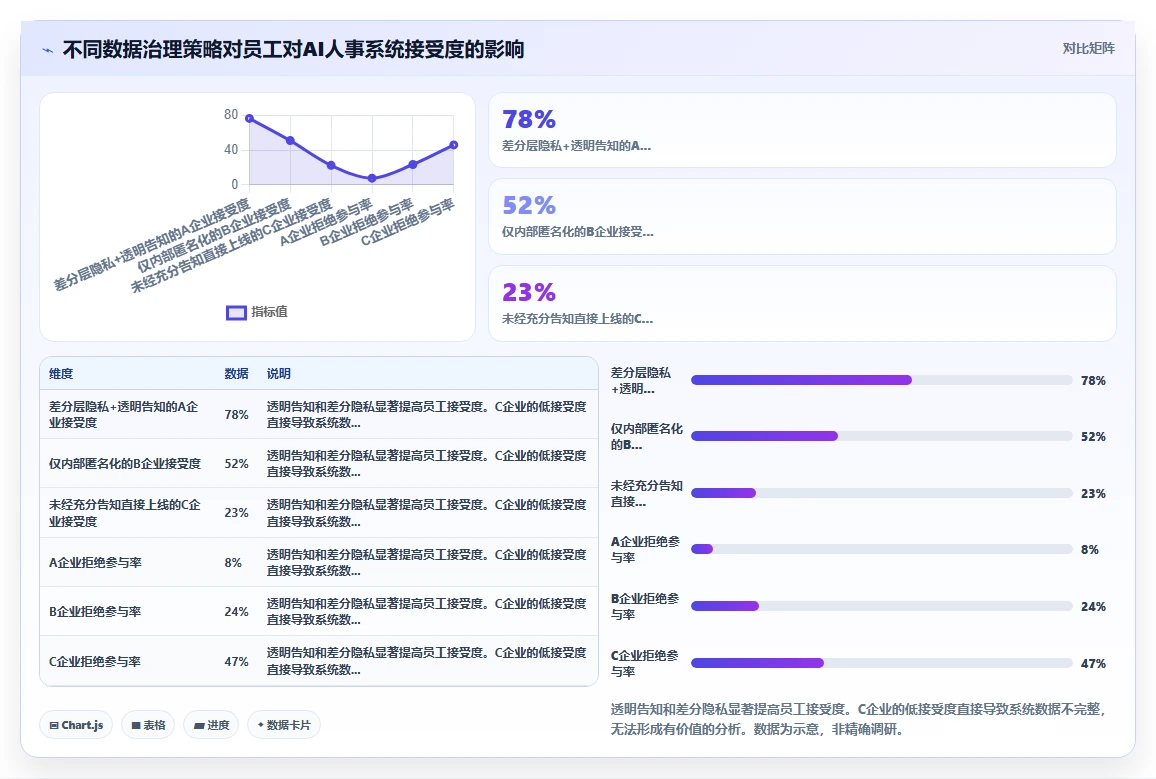The width and height of the screenshot is (1156, 779).
Task: Click the 表格 tag chip
Action: [x=148, y=725]
